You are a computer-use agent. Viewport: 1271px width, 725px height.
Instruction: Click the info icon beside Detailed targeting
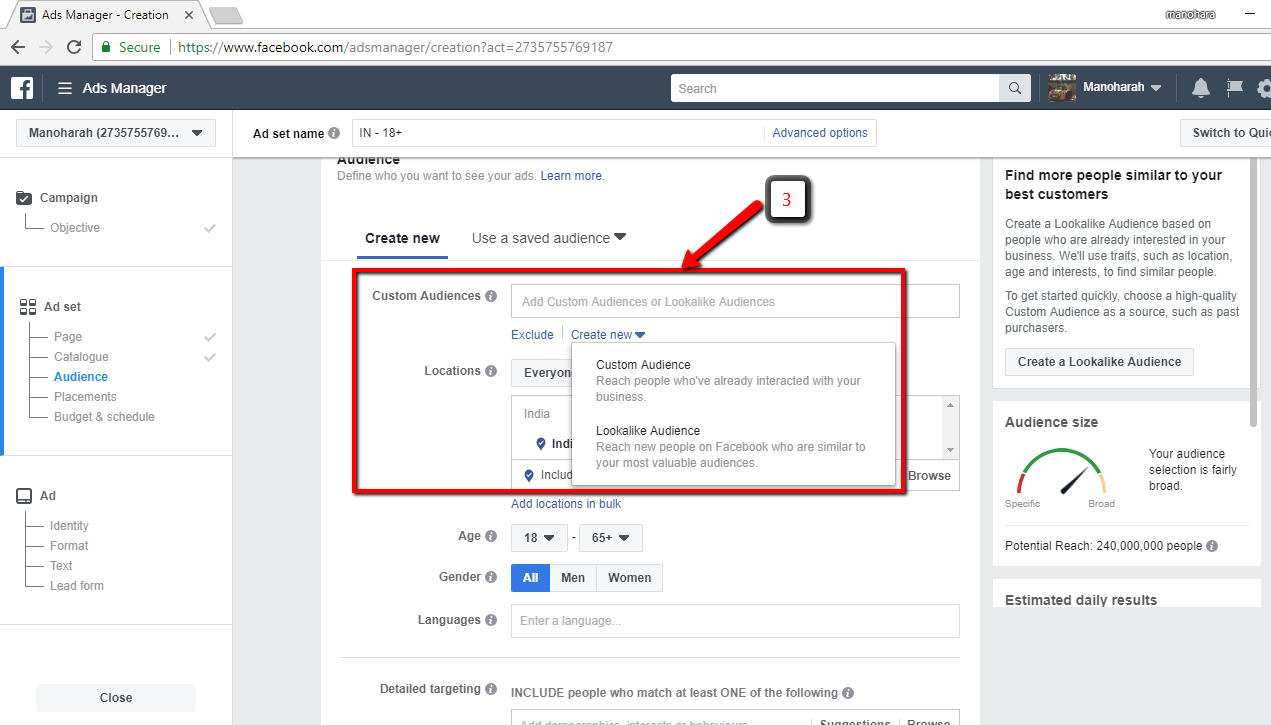491,689
